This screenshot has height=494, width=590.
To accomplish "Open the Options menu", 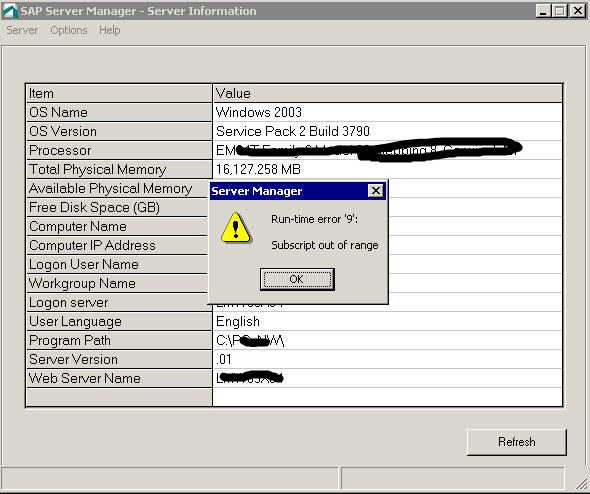I will [x=68, y=30].
